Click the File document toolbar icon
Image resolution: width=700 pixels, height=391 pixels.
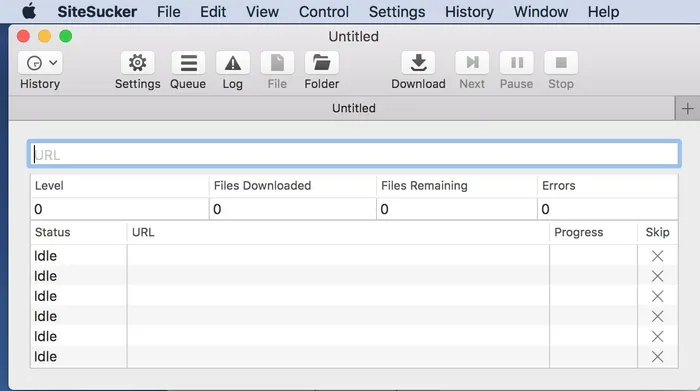point(277,63)
